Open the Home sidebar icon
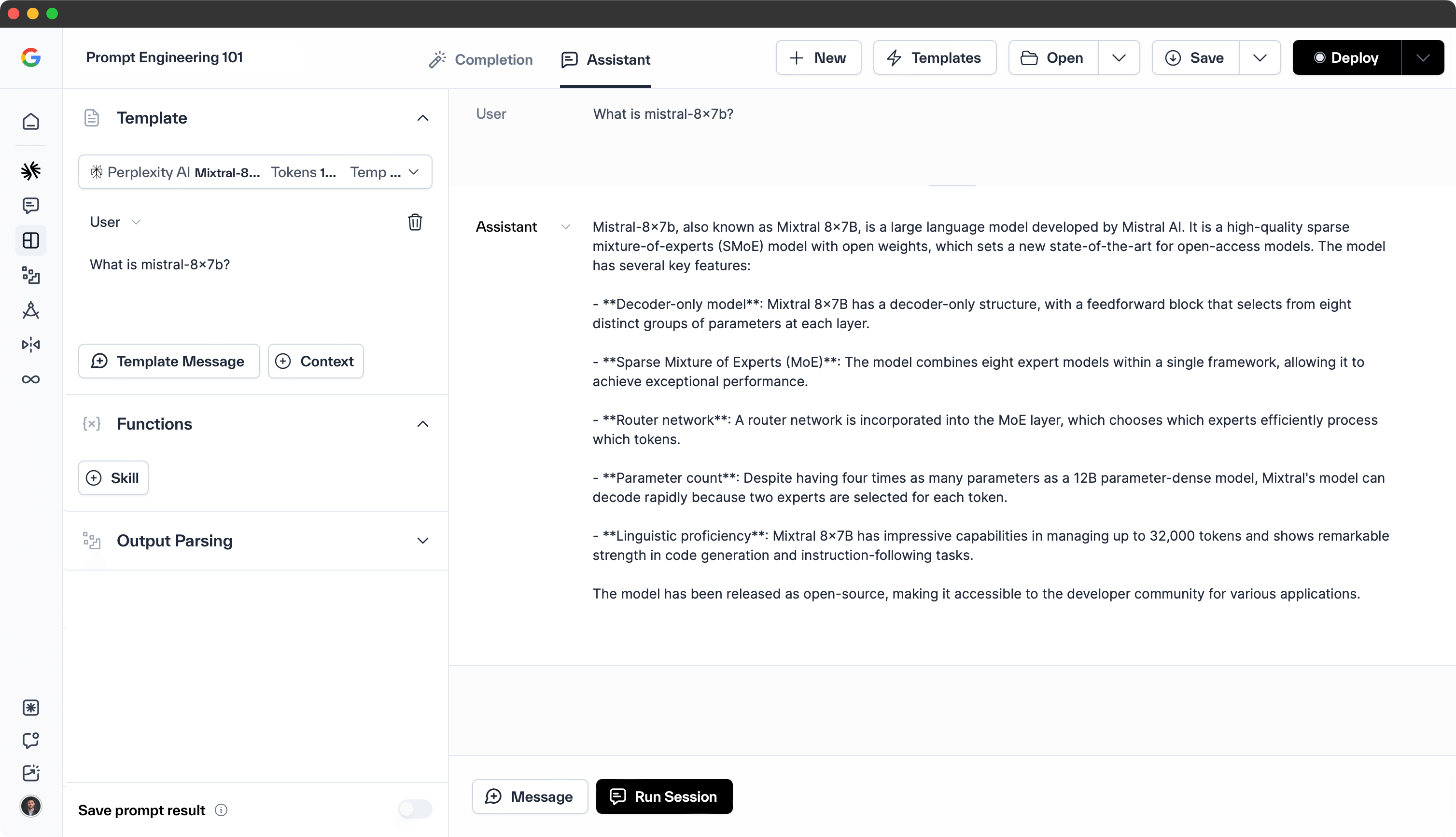1456x837 pixels. [x=31, y=121]
